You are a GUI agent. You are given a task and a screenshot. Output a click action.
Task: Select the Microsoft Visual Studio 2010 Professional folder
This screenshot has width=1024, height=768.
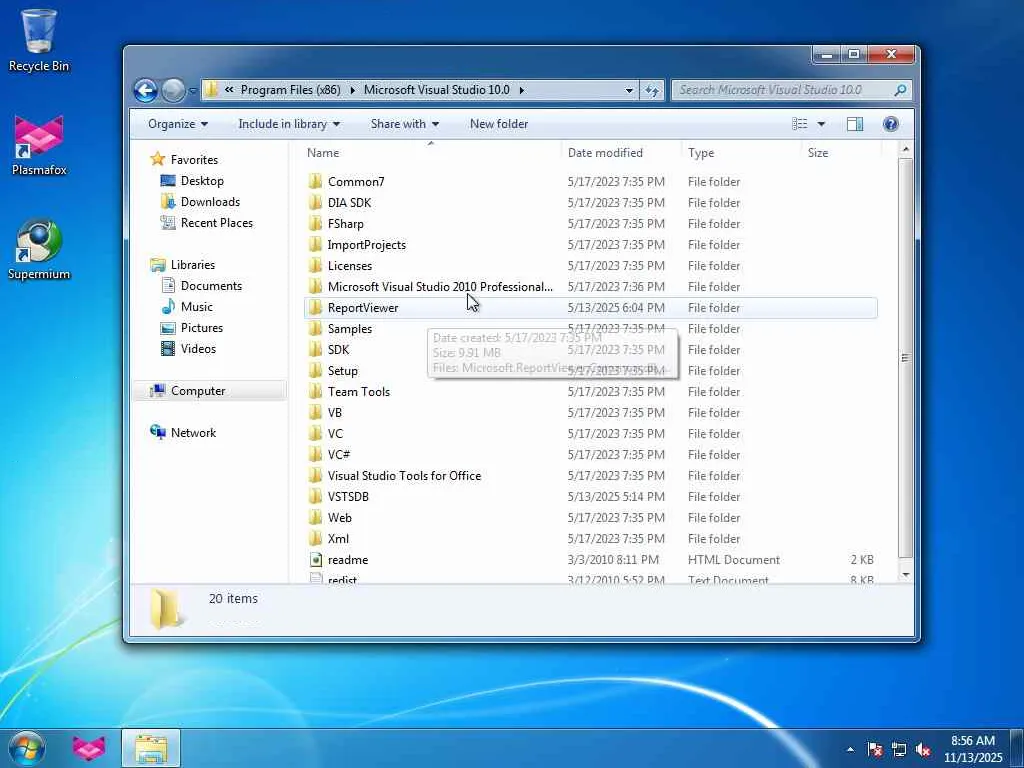[440, 287]
